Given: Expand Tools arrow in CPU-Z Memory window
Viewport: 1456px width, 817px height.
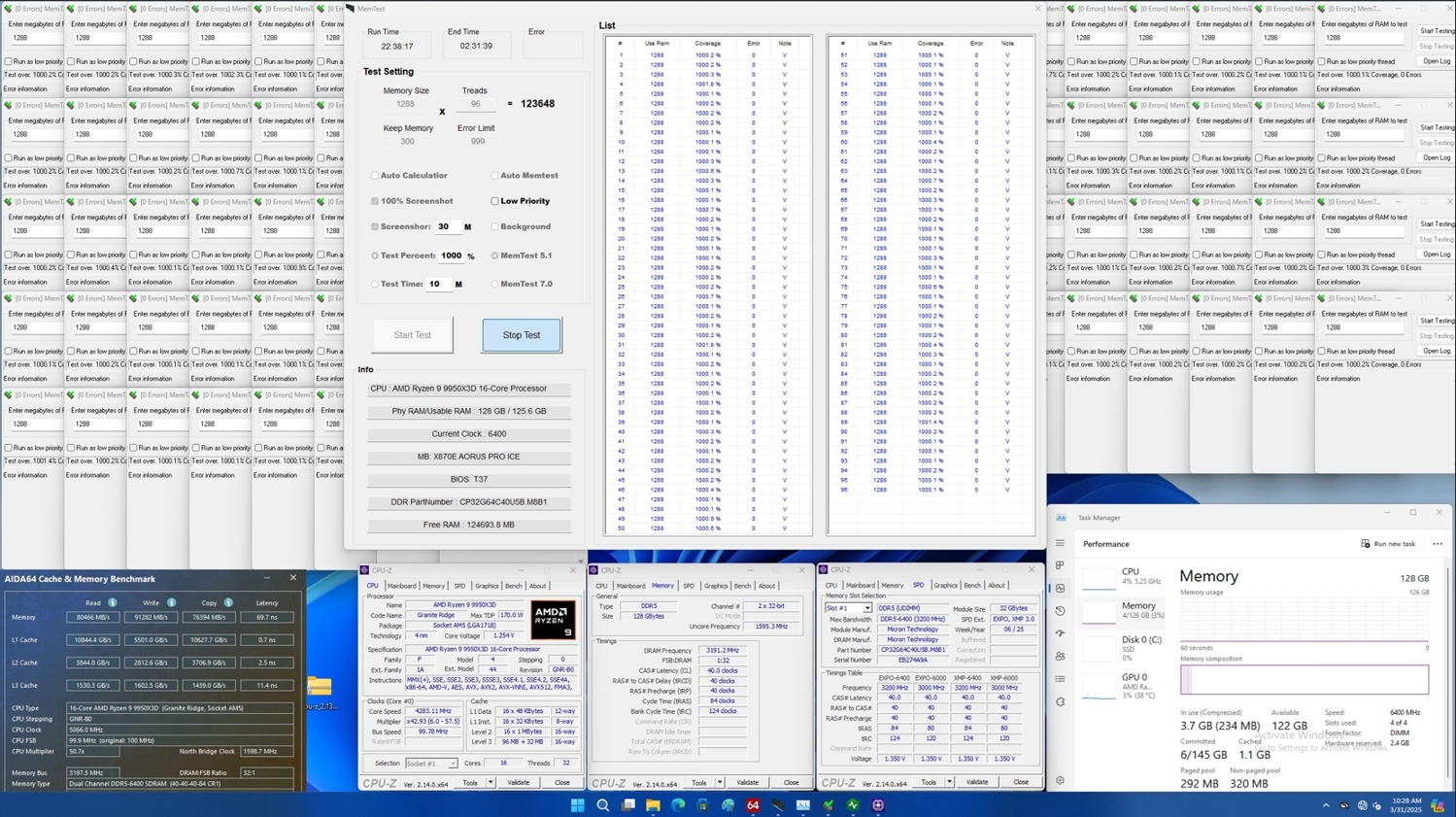Looking at the screenshot, I should click(x=720, y=782).
